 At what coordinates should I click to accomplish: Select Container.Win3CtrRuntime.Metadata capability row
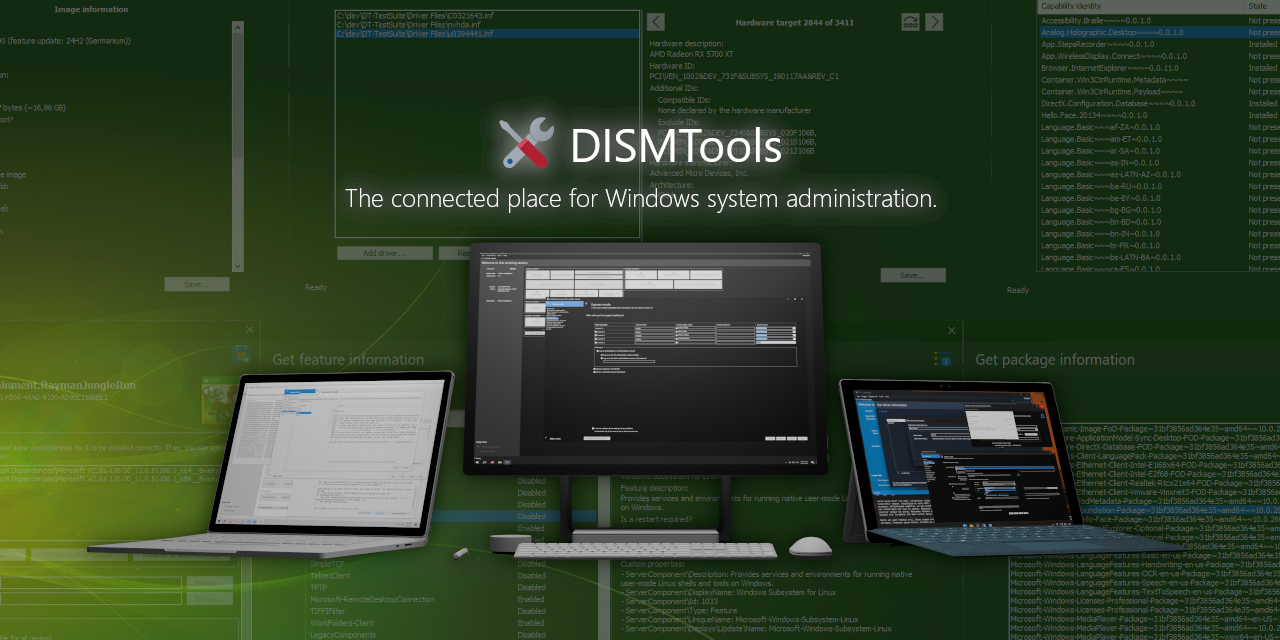click(1158, 80)
